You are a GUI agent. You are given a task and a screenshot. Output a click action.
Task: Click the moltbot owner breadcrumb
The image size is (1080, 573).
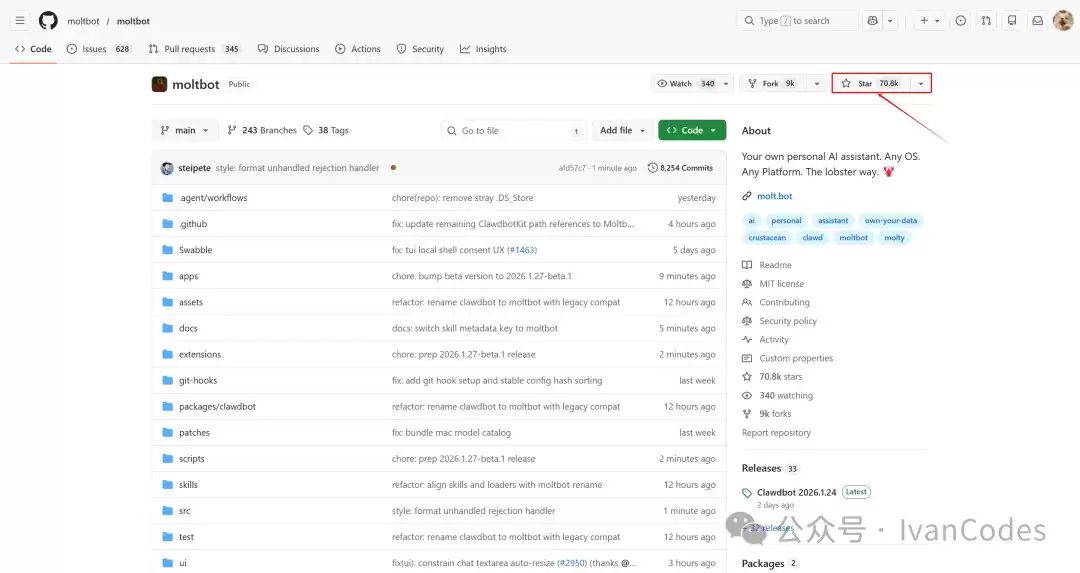click(83, 21)
